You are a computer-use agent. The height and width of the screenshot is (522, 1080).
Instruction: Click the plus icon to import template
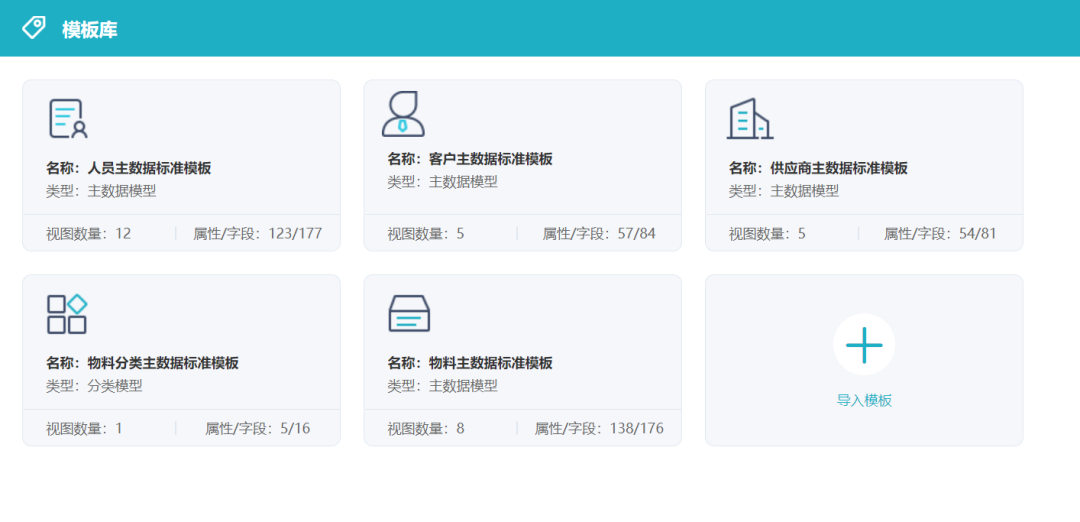(864, 344)
